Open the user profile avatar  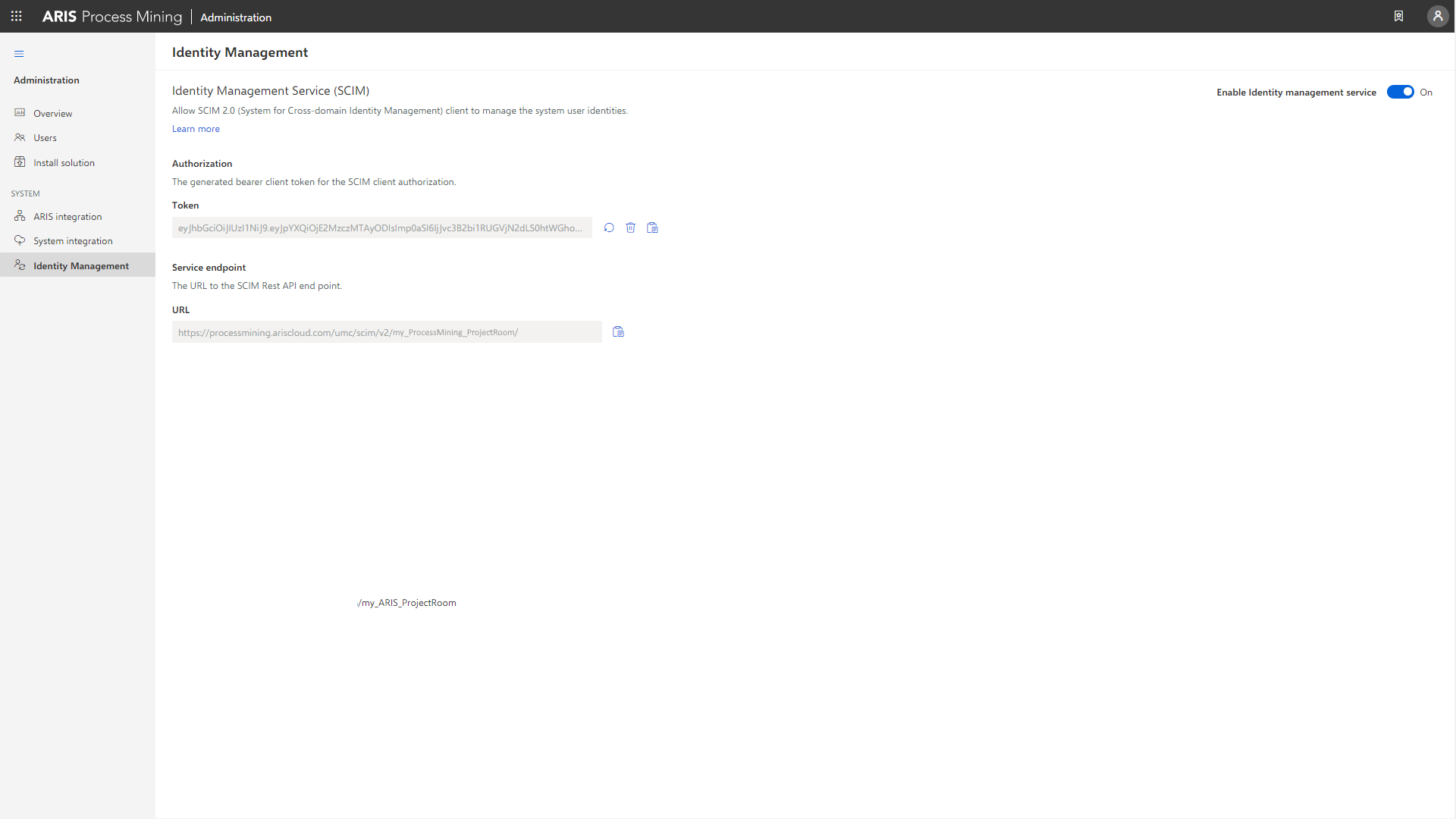coord(1437,16)
